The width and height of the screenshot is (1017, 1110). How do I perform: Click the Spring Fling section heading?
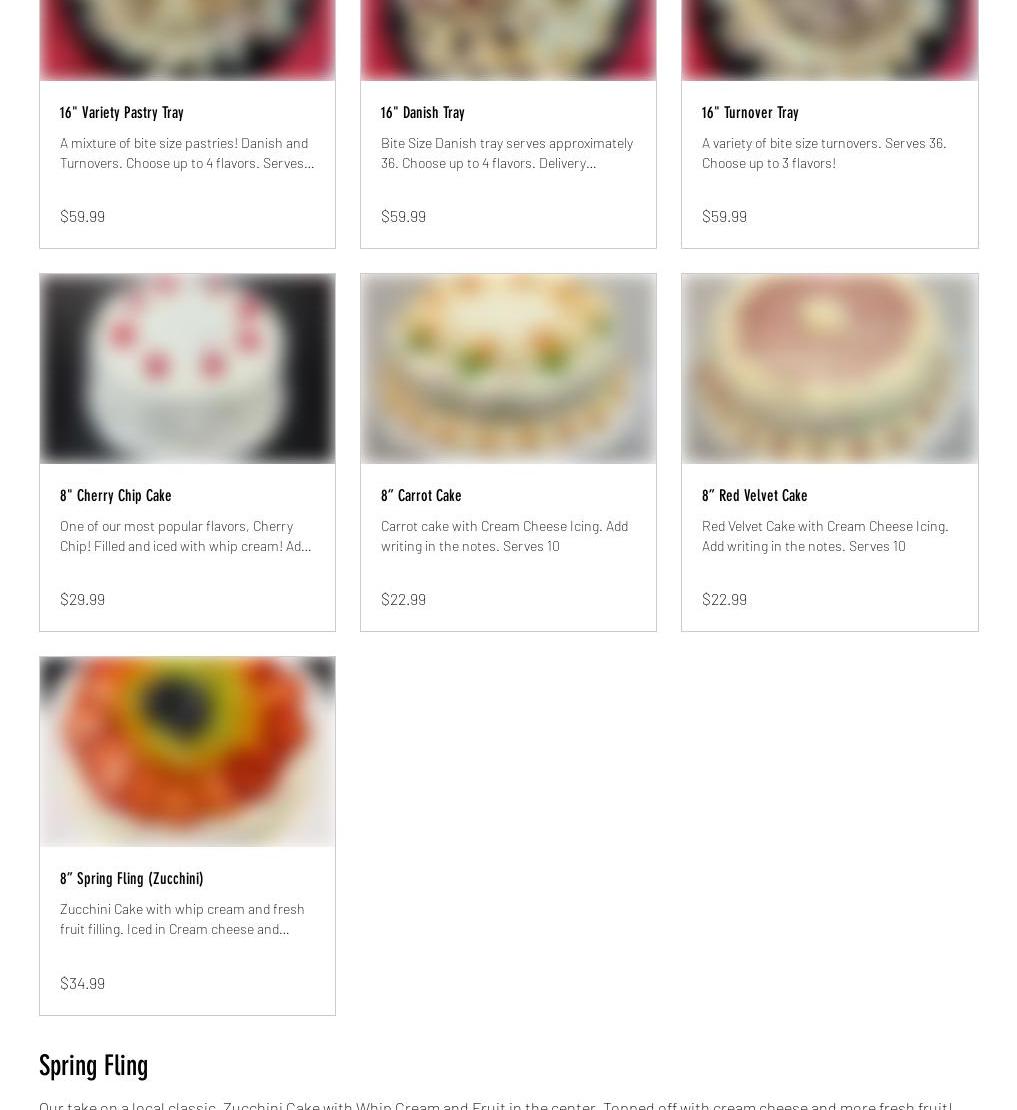point(93,1065)
